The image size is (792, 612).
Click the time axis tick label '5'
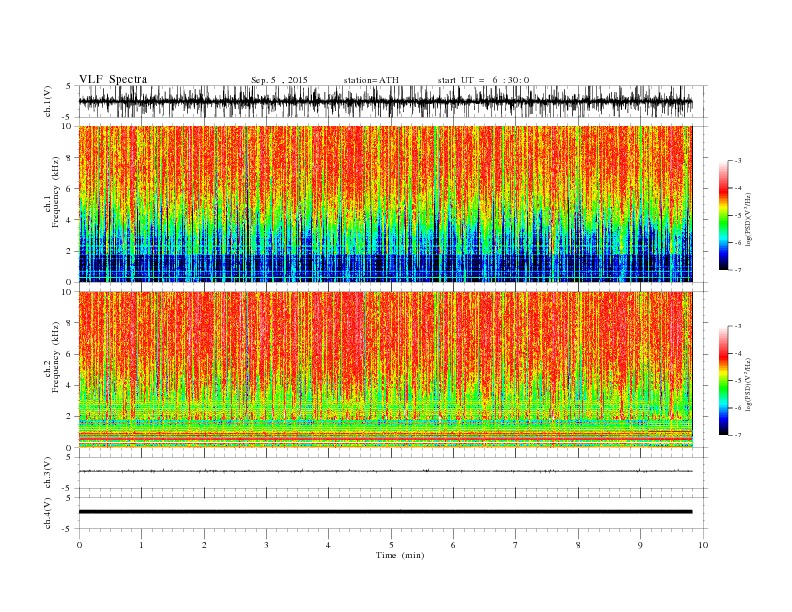(x=391, y=545)
